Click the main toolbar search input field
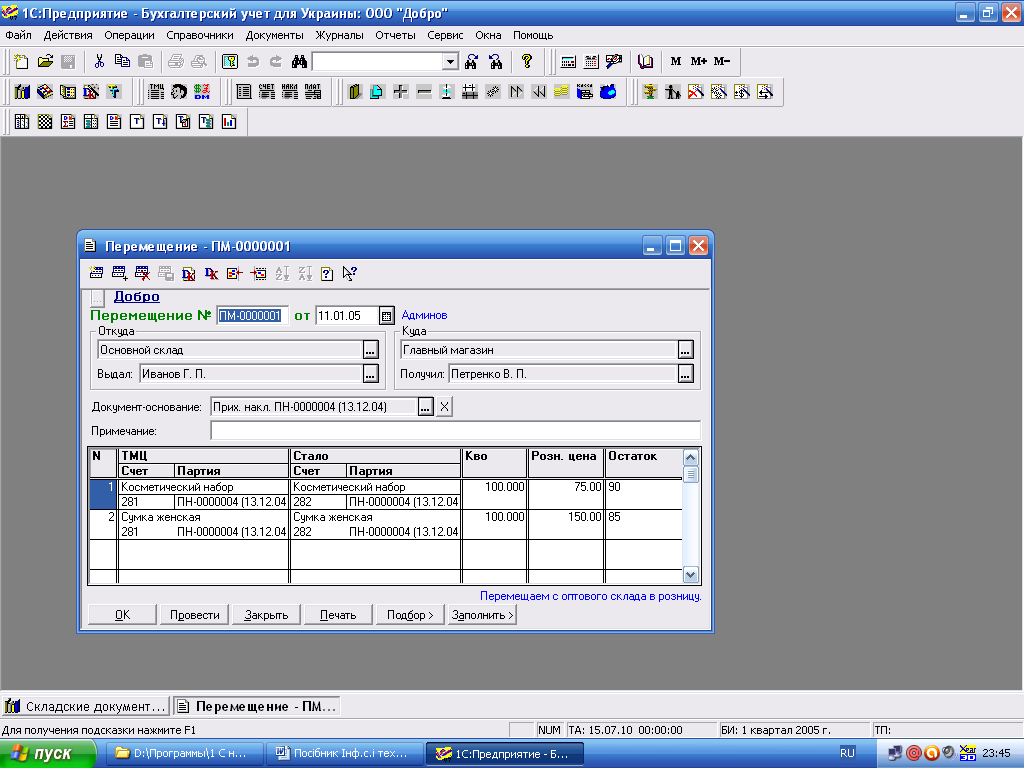The height and width of the screenshot is (768, 1024). (x=378, y=61)
